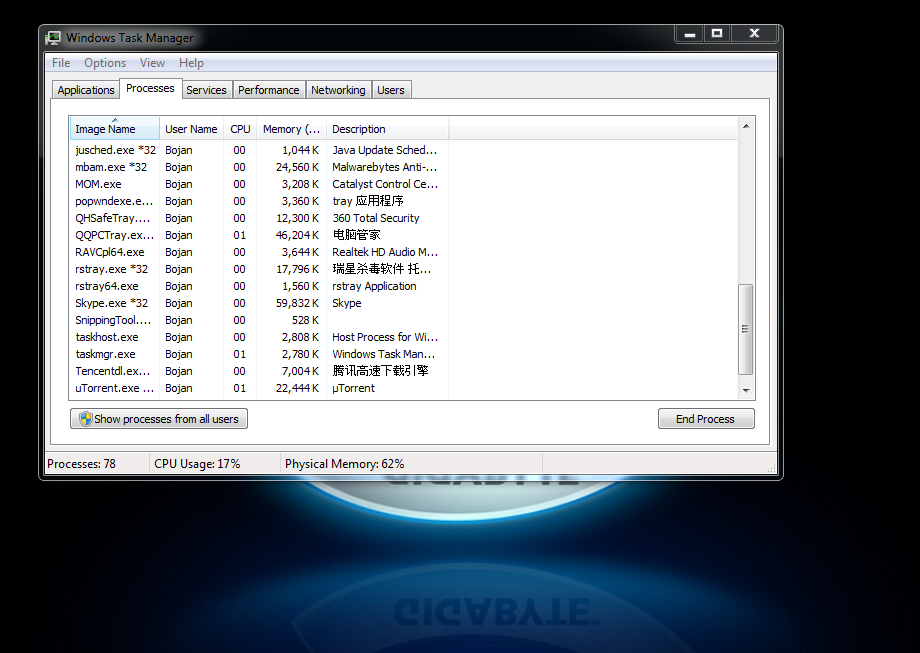Screen dimensions: 920x653
Task: Select the jusched.exe *32 process
Action: [x=259, y=150]
